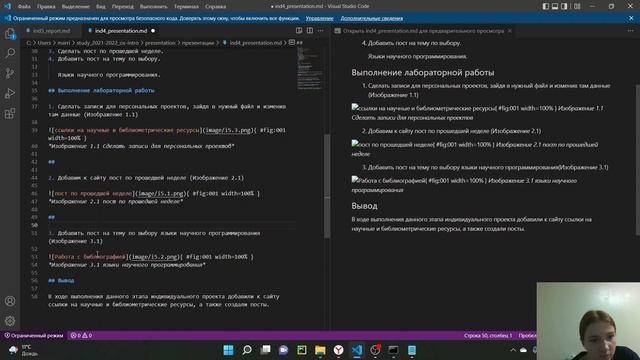Click image/i5.3.png link in editor
This screenshot has height=360, width=640.
pos(228,130)
